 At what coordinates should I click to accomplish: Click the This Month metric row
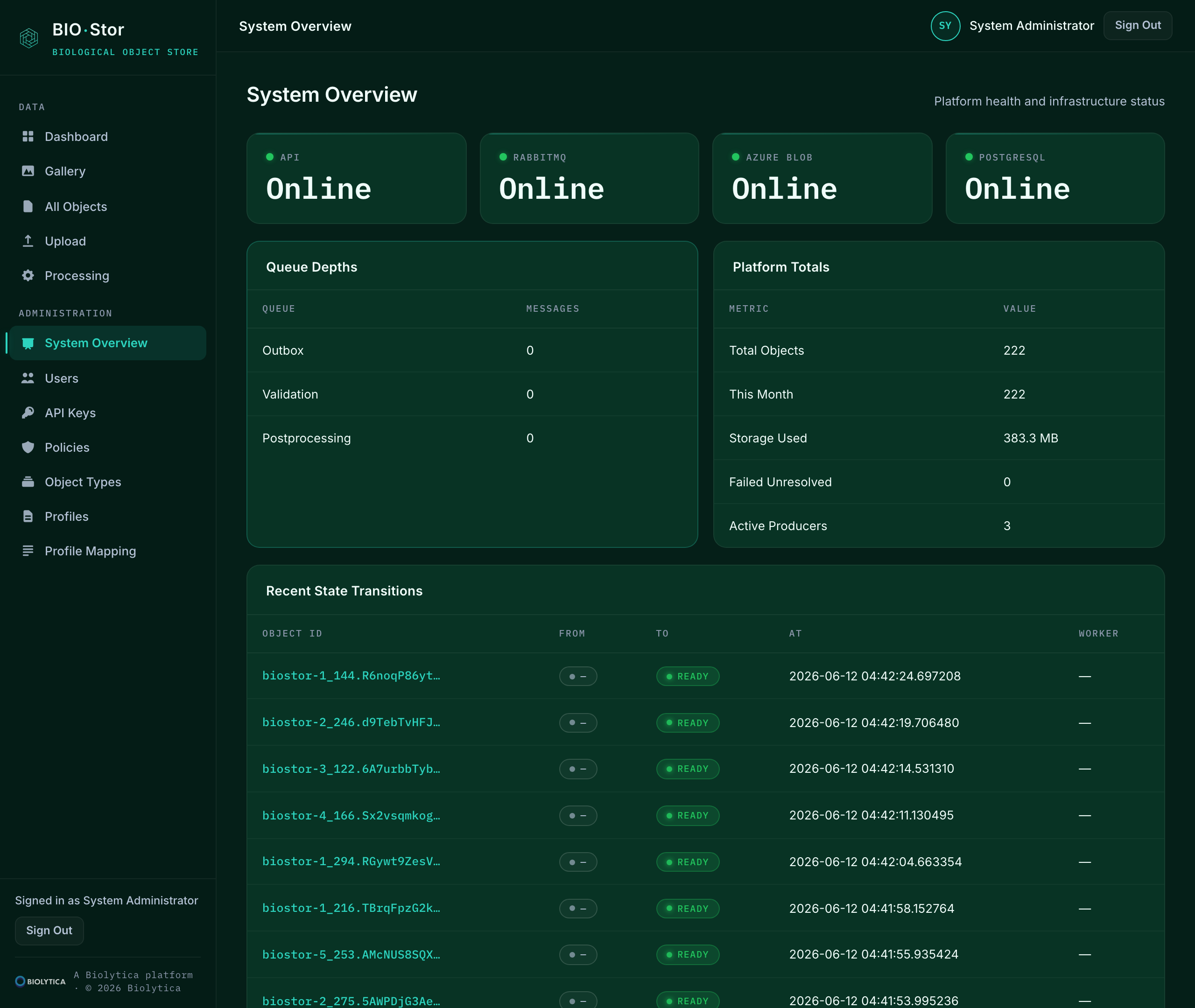click(x=939, y=394)
